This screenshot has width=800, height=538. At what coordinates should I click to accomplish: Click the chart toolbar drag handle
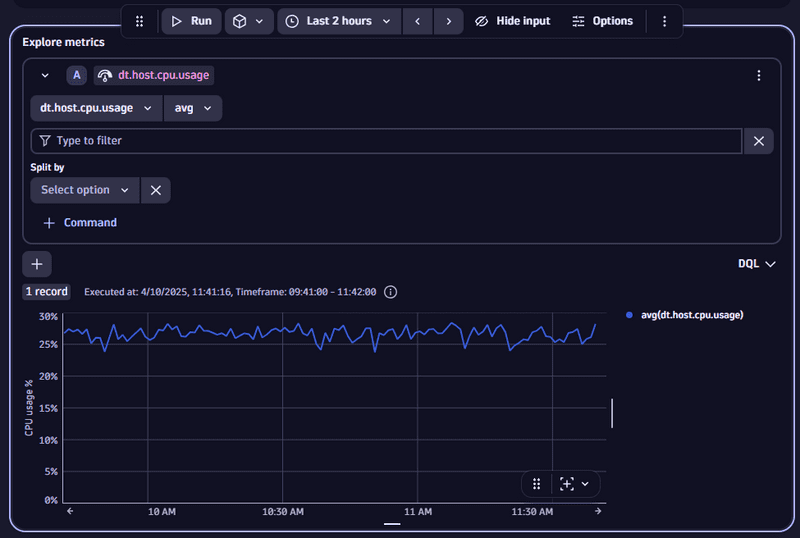[536, 484]
